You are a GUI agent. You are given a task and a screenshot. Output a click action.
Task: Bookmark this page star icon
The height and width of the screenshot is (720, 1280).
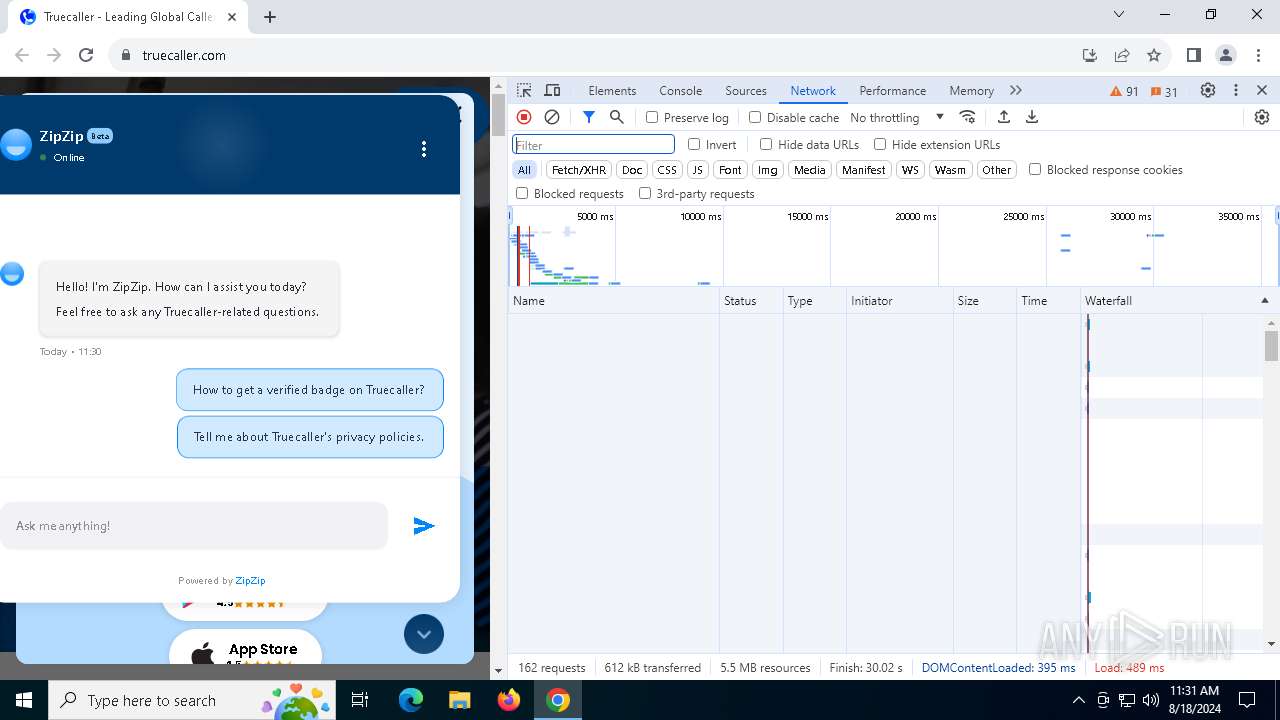tap(1154, 55)
